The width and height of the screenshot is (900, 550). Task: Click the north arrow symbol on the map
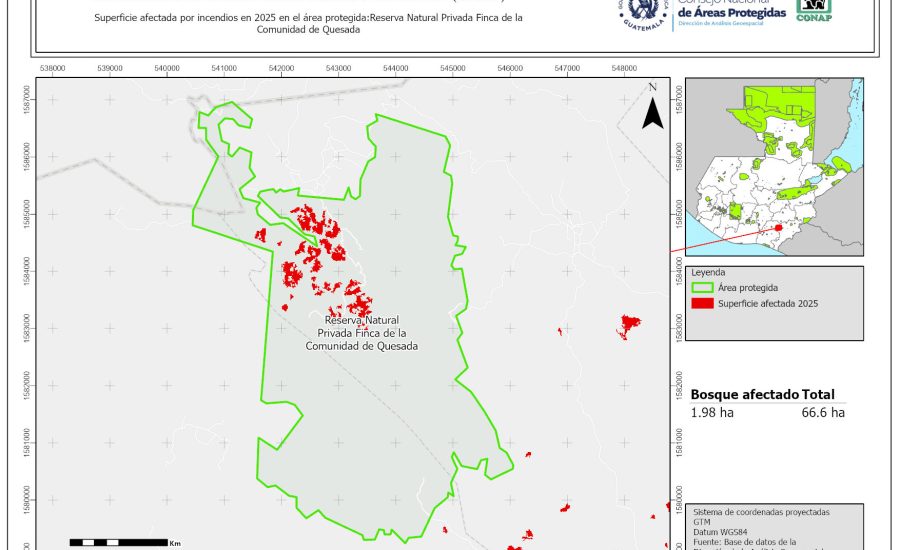[x=652, y=111]
